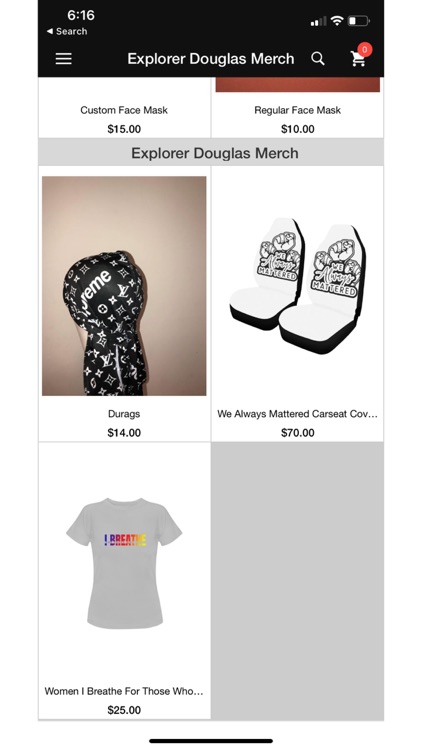Tap the cellular signal bars
This screenshot has width=422, height=750.
pyautogui.click(x=318, y=21)
